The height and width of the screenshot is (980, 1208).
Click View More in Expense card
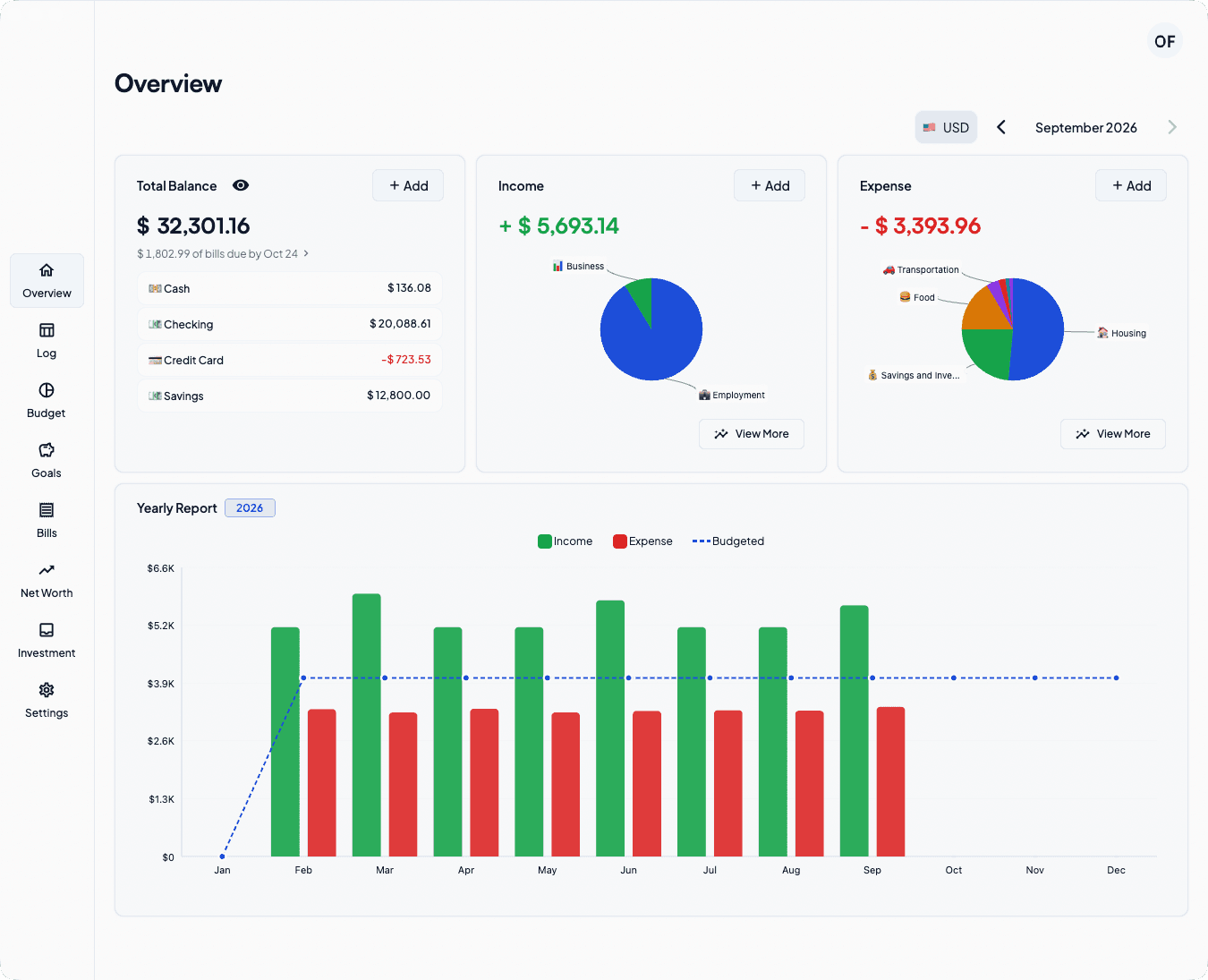[x=1113, y=434]
